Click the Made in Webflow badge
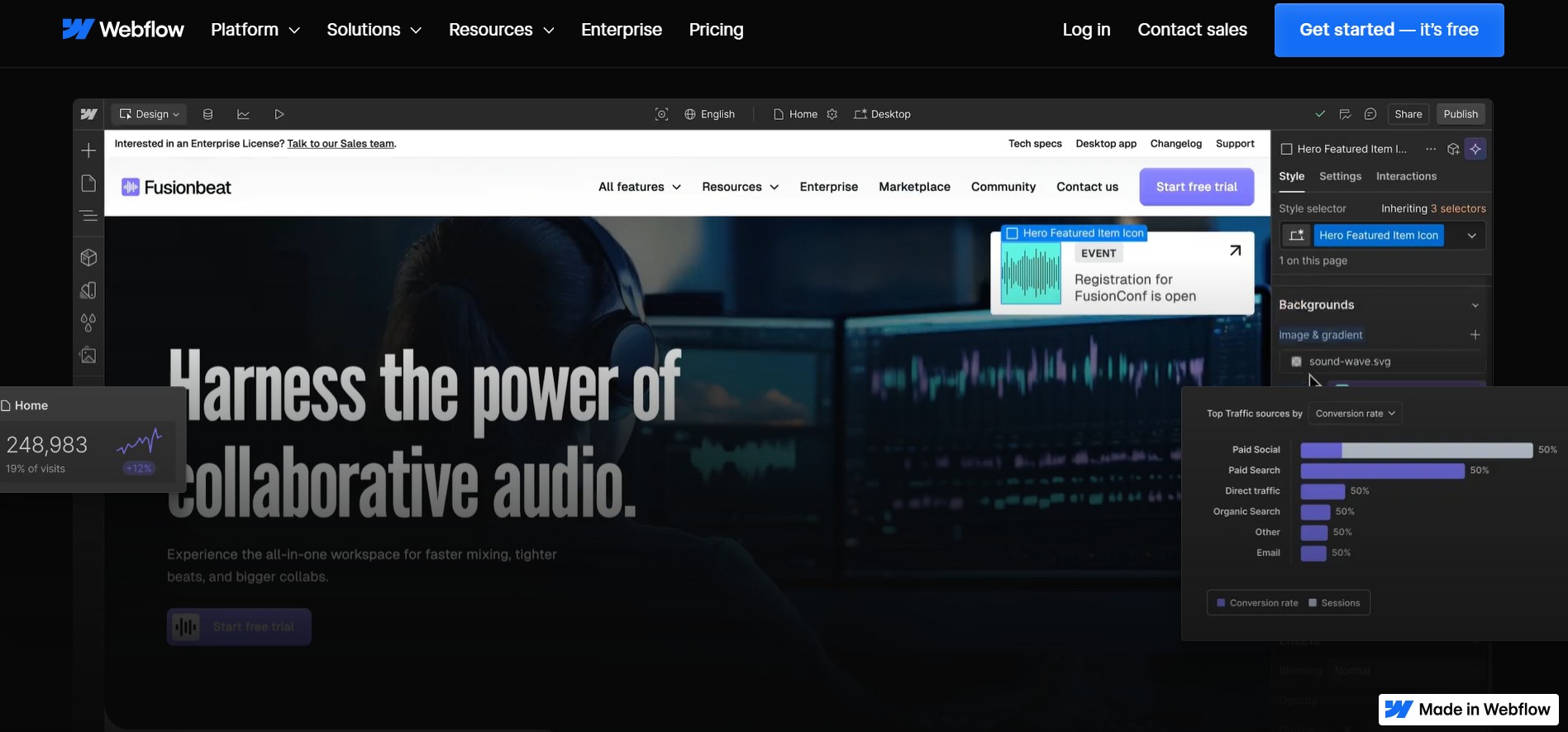This screenshot has width=1568, height=732. (1468, 710)
